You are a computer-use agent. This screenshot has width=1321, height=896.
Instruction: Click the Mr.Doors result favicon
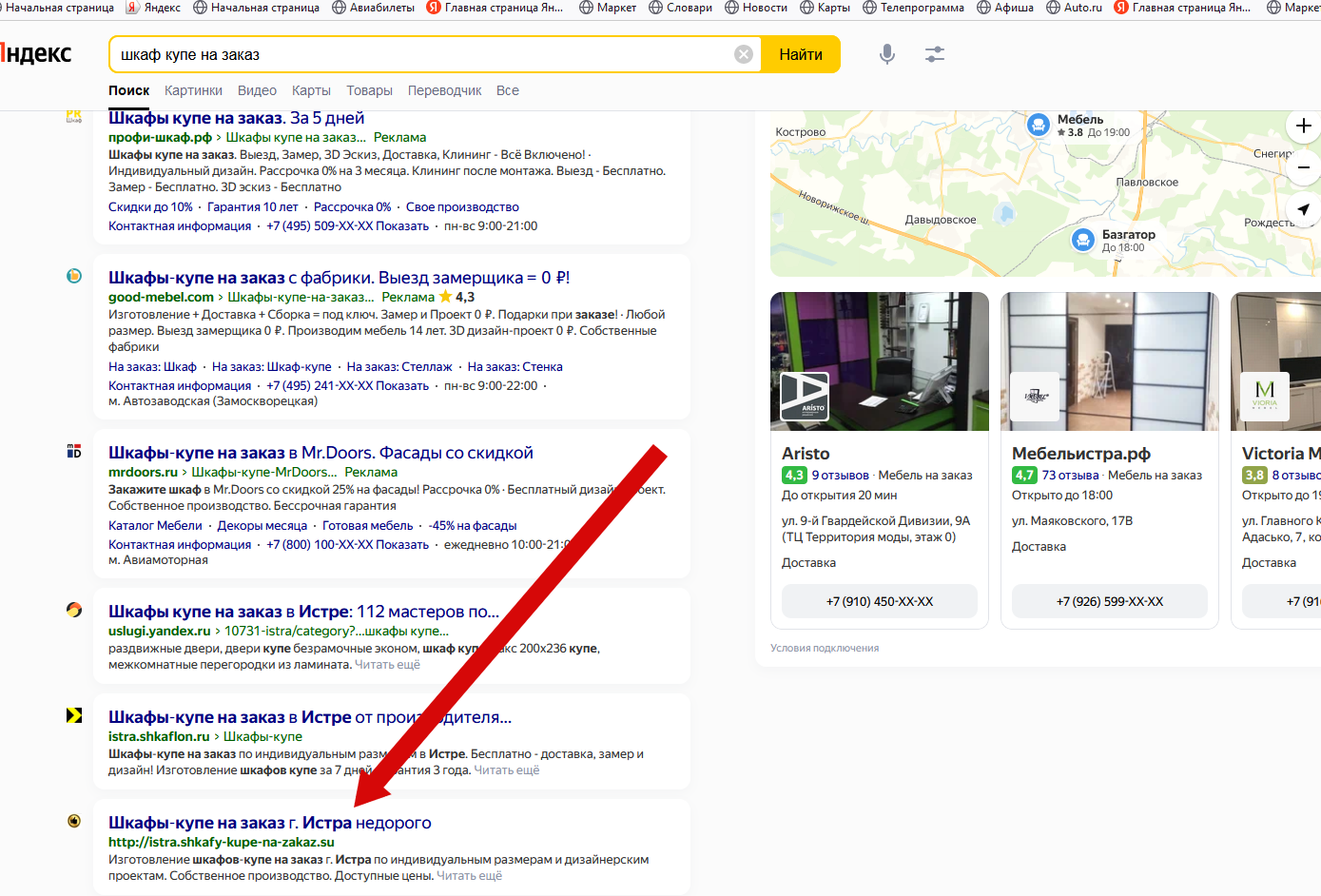pos(74,451)
